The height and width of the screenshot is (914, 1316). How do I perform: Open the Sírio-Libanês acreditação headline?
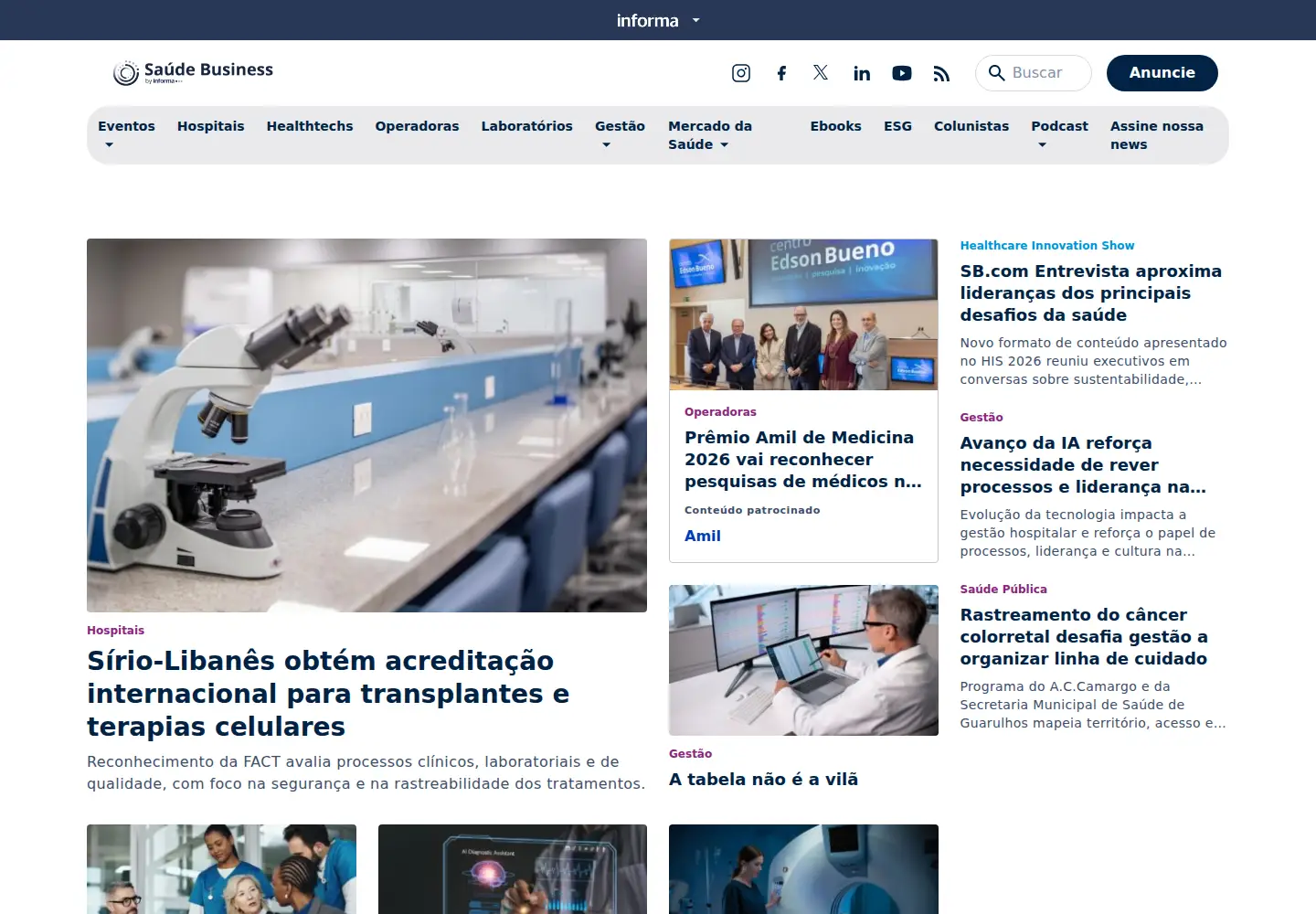pyautogui.click(x=328, y=694)
